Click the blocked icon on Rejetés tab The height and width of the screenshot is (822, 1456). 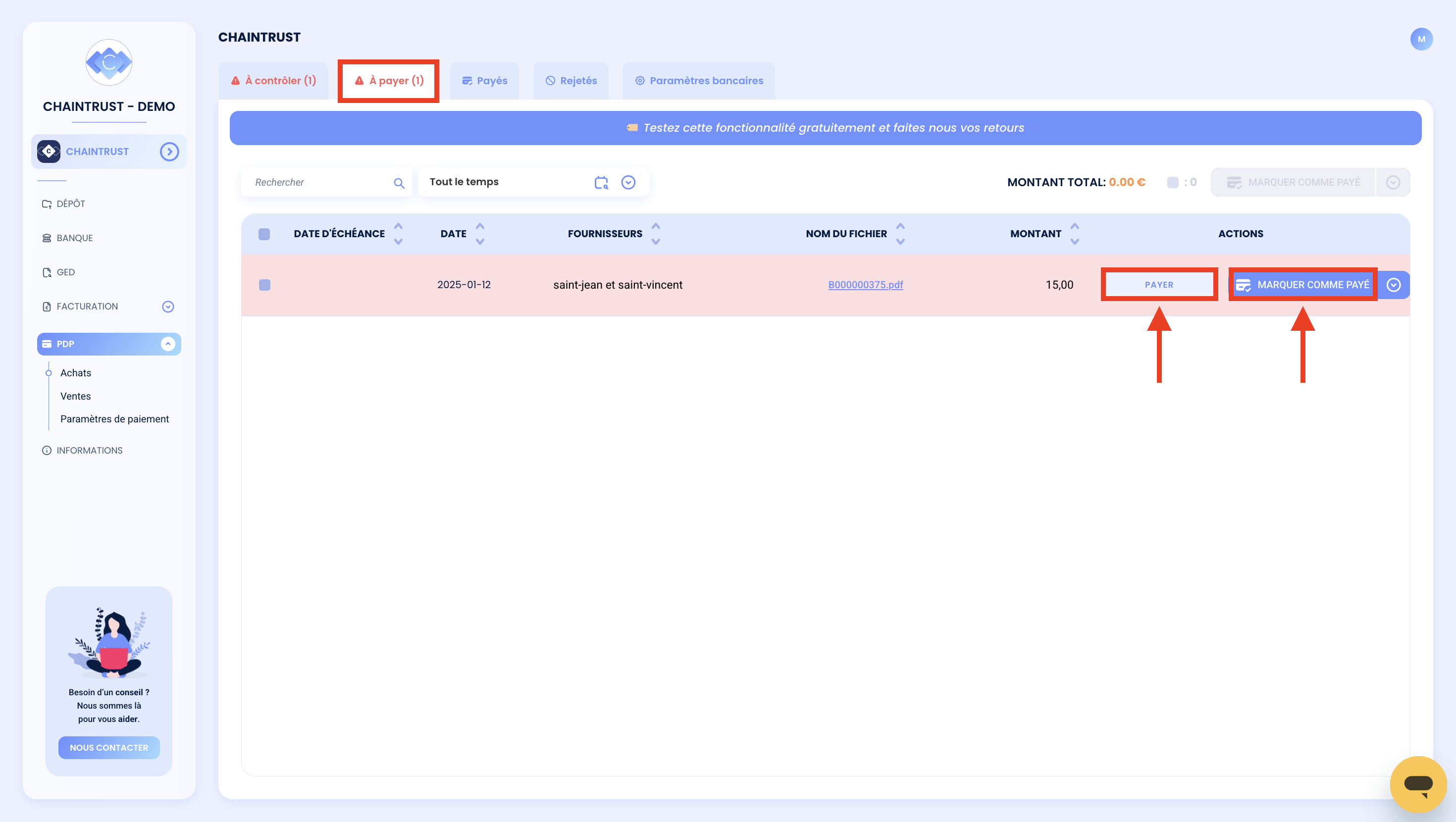tap(550, 81)
